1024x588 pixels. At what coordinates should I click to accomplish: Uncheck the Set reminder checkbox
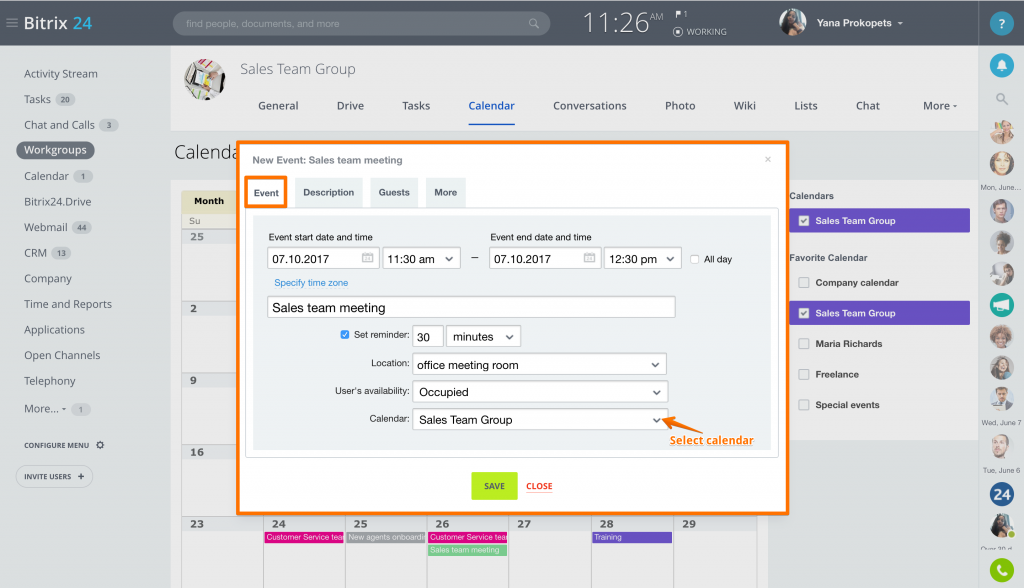(345, 335)
